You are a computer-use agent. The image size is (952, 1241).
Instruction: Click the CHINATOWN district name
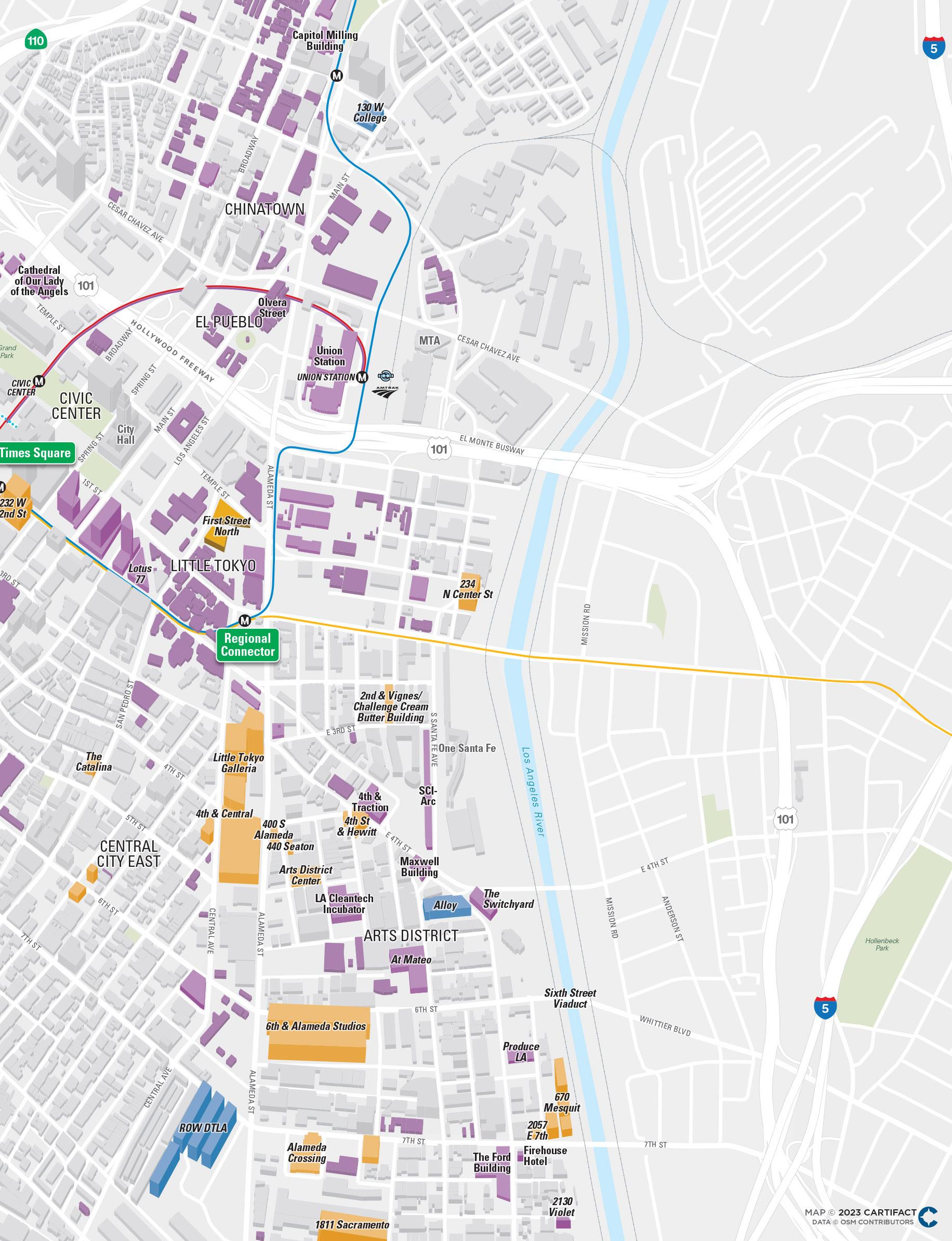pos(265,209)
